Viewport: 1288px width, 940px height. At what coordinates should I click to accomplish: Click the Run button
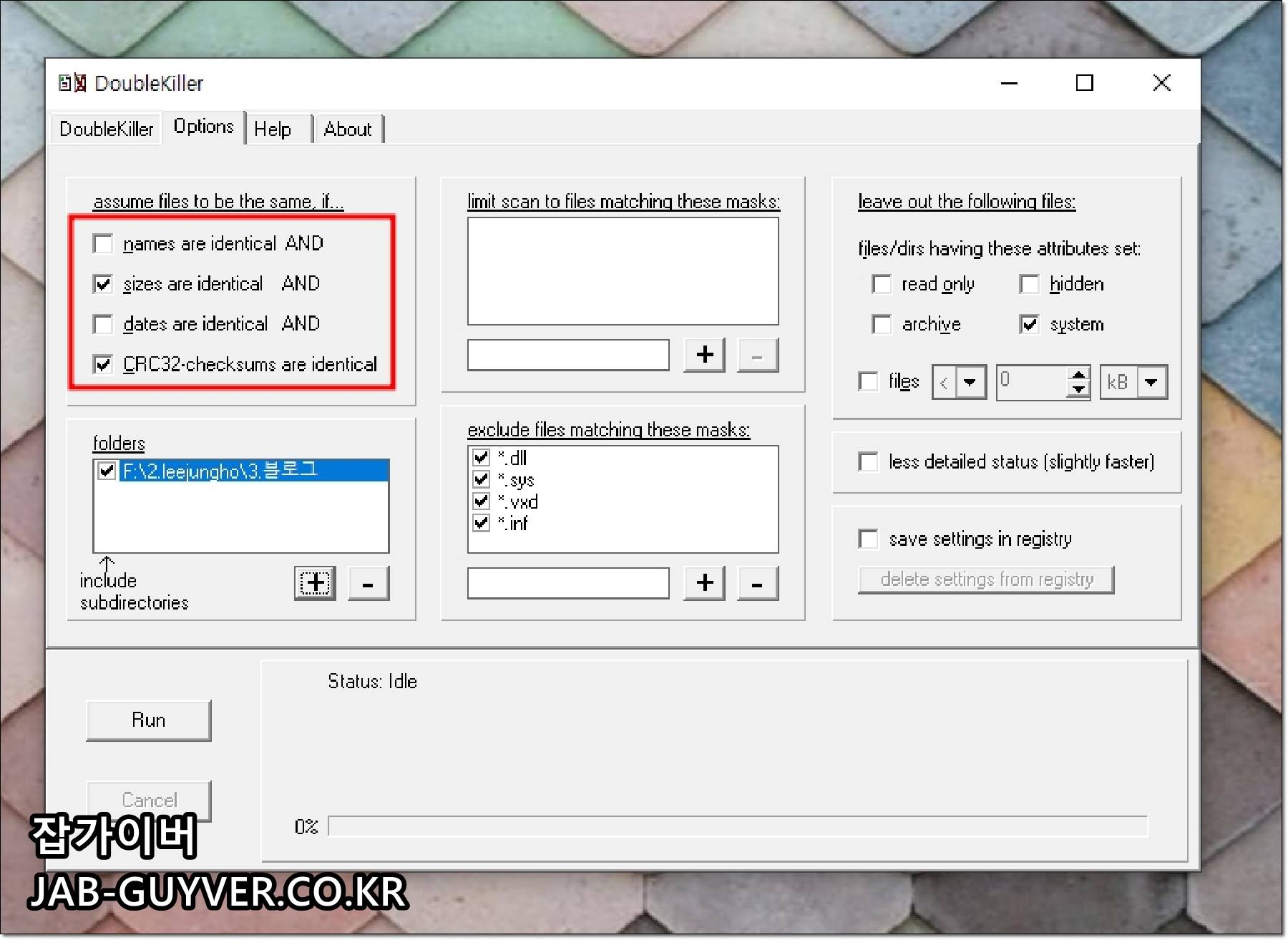coord(148,720)
